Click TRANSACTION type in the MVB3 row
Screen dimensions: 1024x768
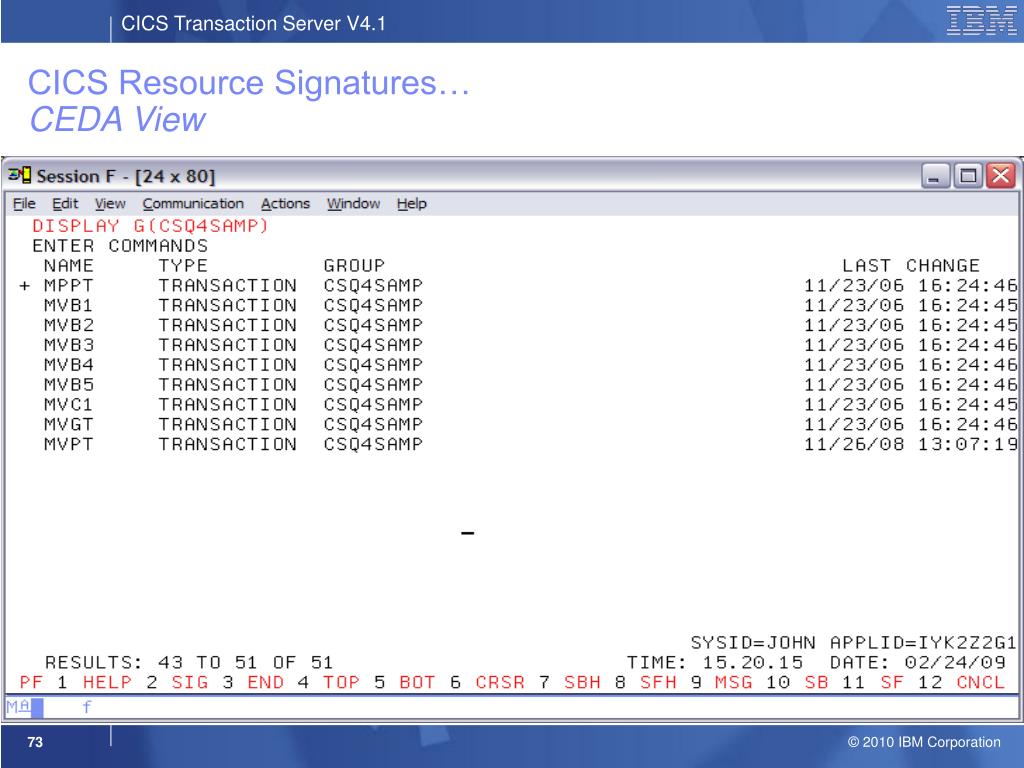tap(227, 345)
